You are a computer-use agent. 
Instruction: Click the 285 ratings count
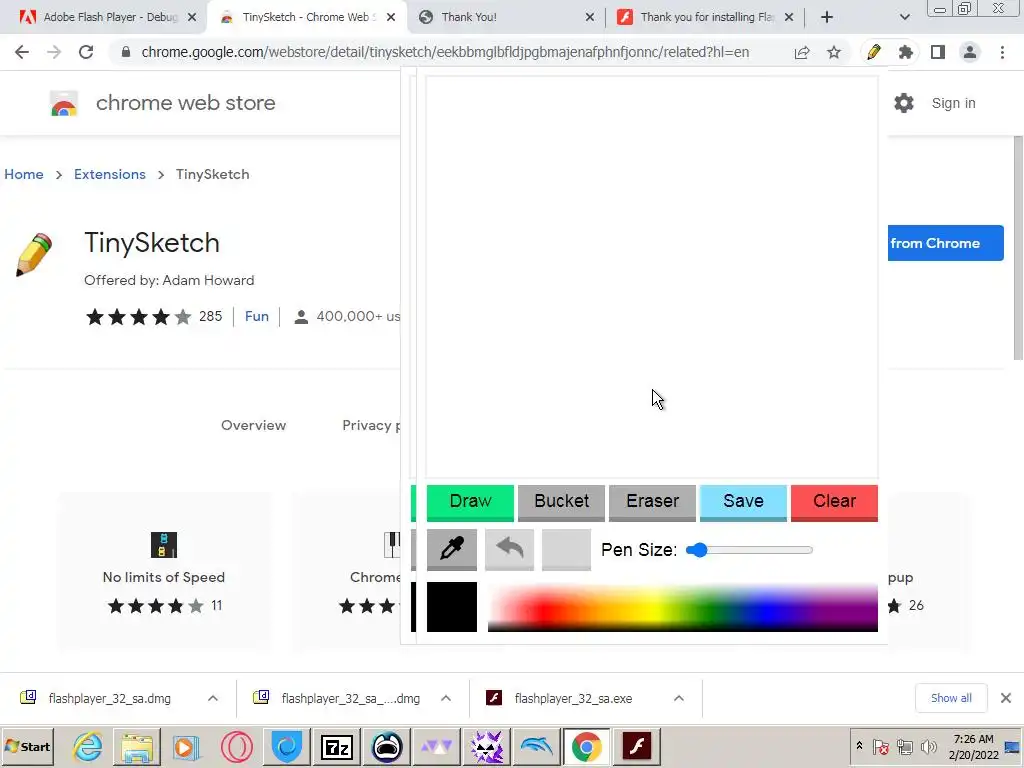(x=210, y=316)
